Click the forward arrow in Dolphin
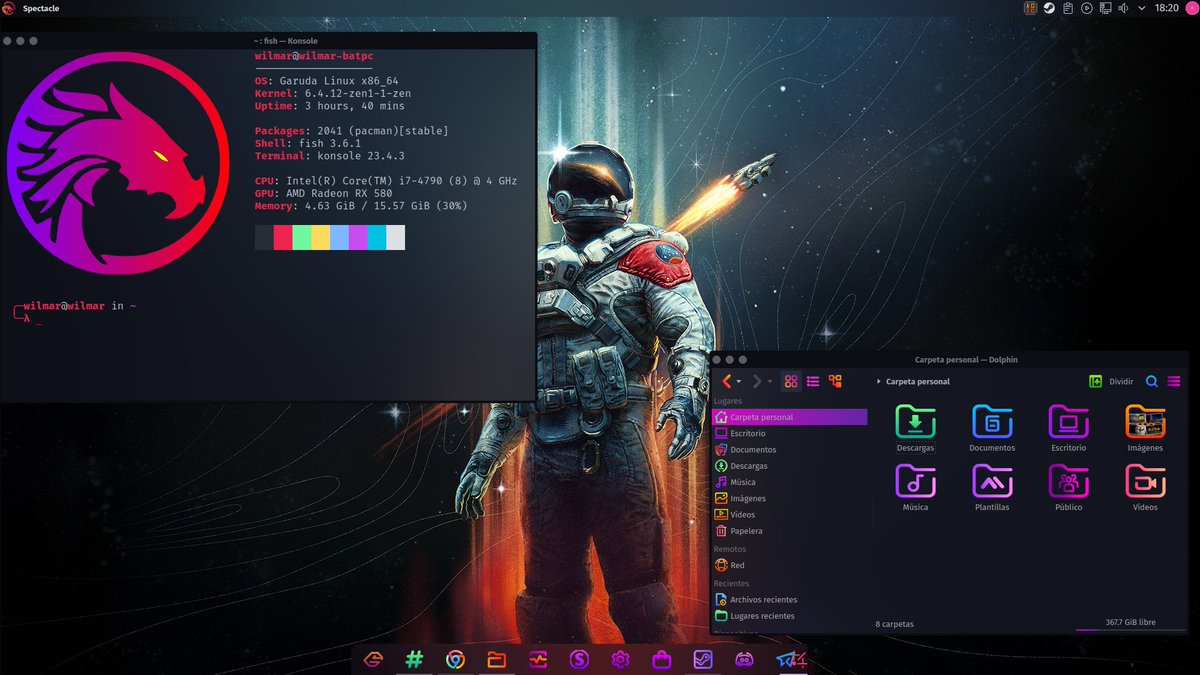This screenshot has width=1200, height=675. pyautogui.click(x=756, y=381)
